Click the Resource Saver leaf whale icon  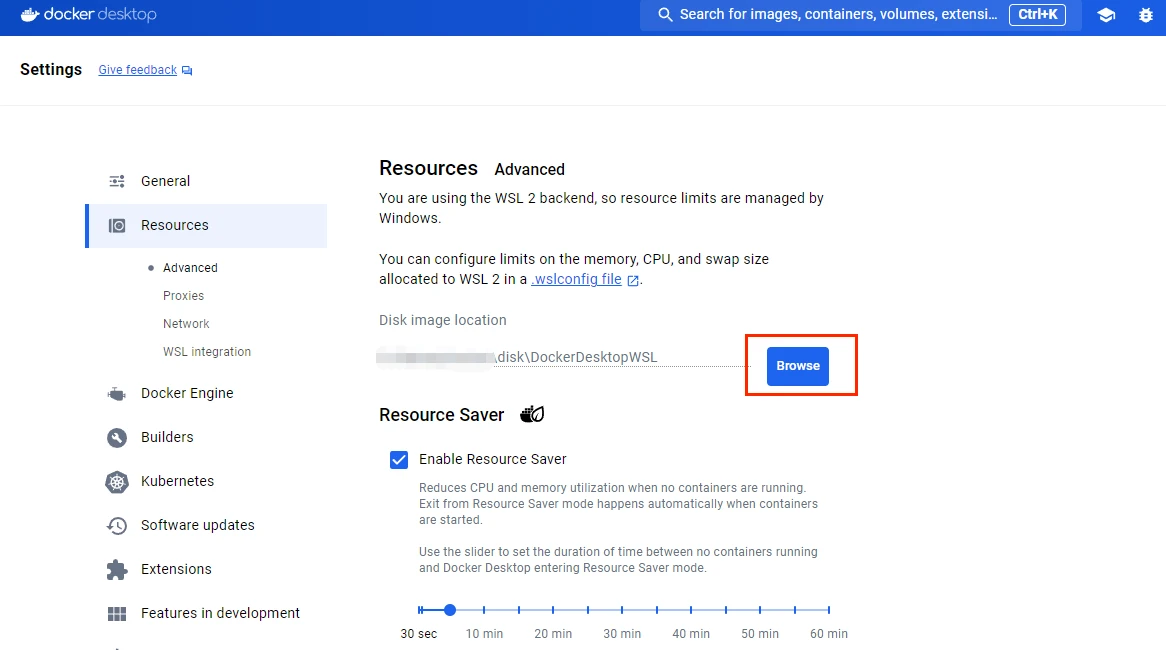[532, 414]
